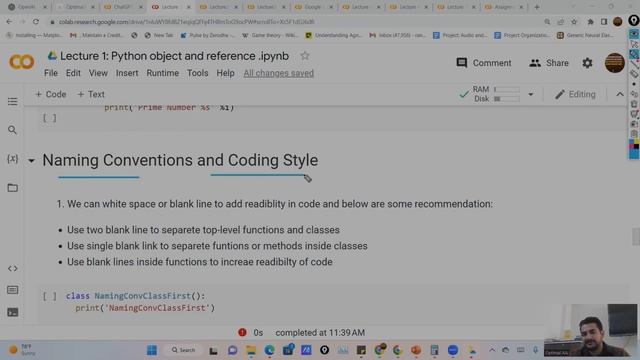The width and height of the screenshot is (640, 360).
Task: Open the Files folder panel
Action: coord(13,188)
